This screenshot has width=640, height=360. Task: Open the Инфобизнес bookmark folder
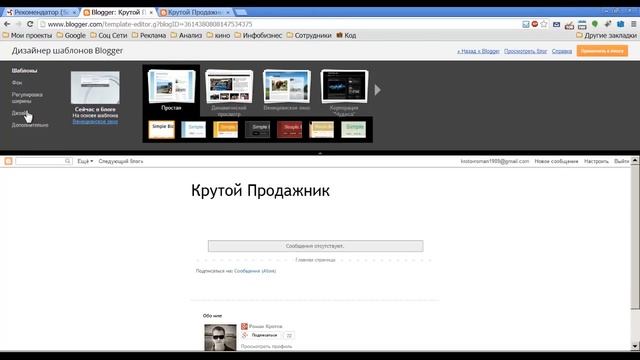(258, 36)
